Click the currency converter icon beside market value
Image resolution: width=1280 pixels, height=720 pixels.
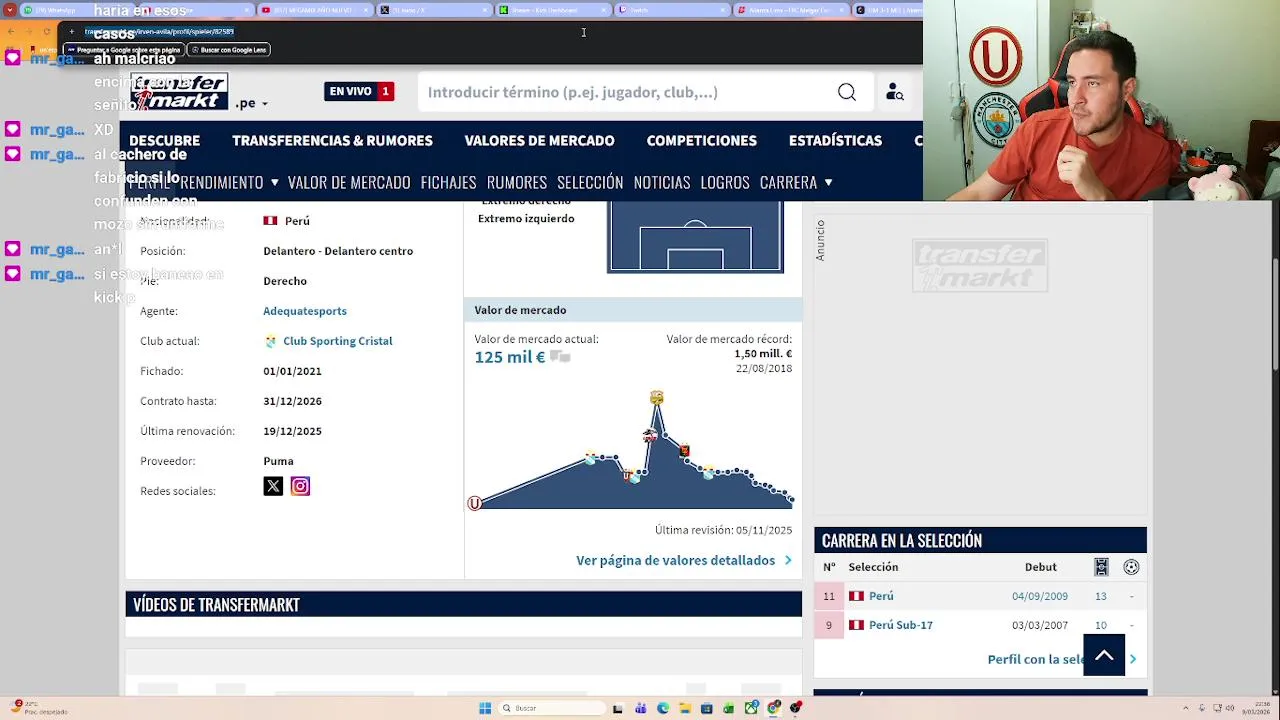coord(560,357)
